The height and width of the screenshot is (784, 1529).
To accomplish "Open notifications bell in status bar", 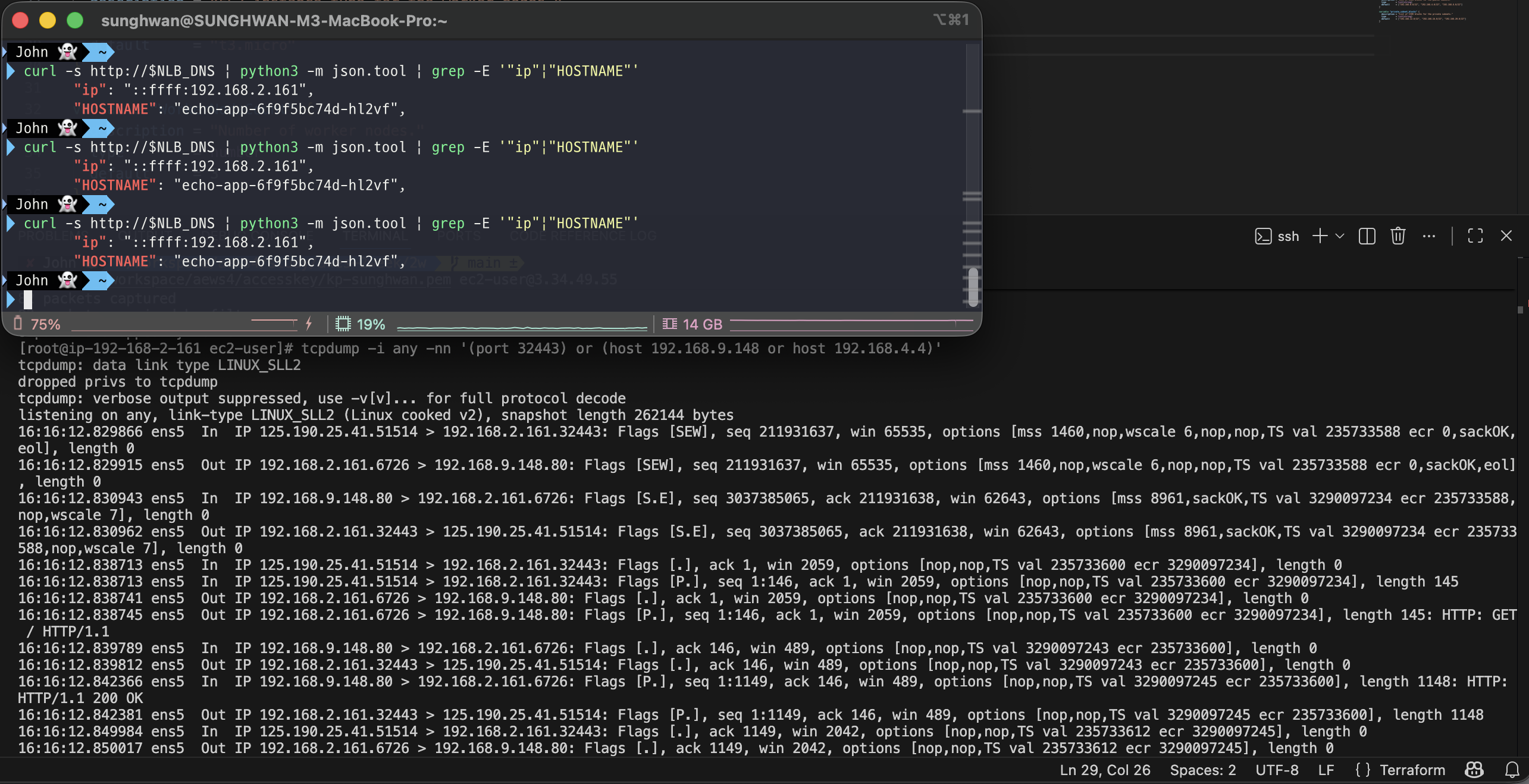I will pyautogui.click(x=1512, y=770).
